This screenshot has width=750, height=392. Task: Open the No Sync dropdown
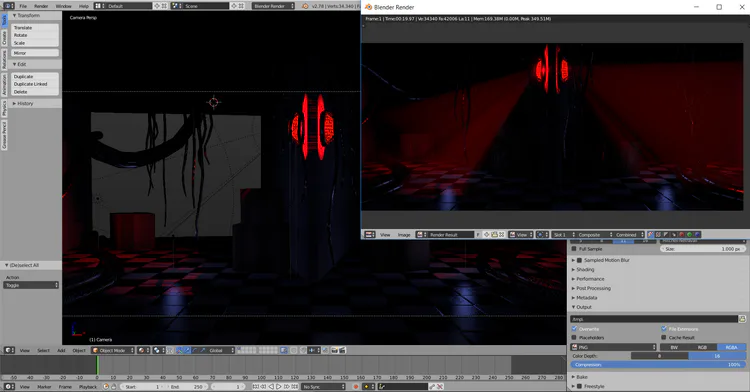[323, 387]
